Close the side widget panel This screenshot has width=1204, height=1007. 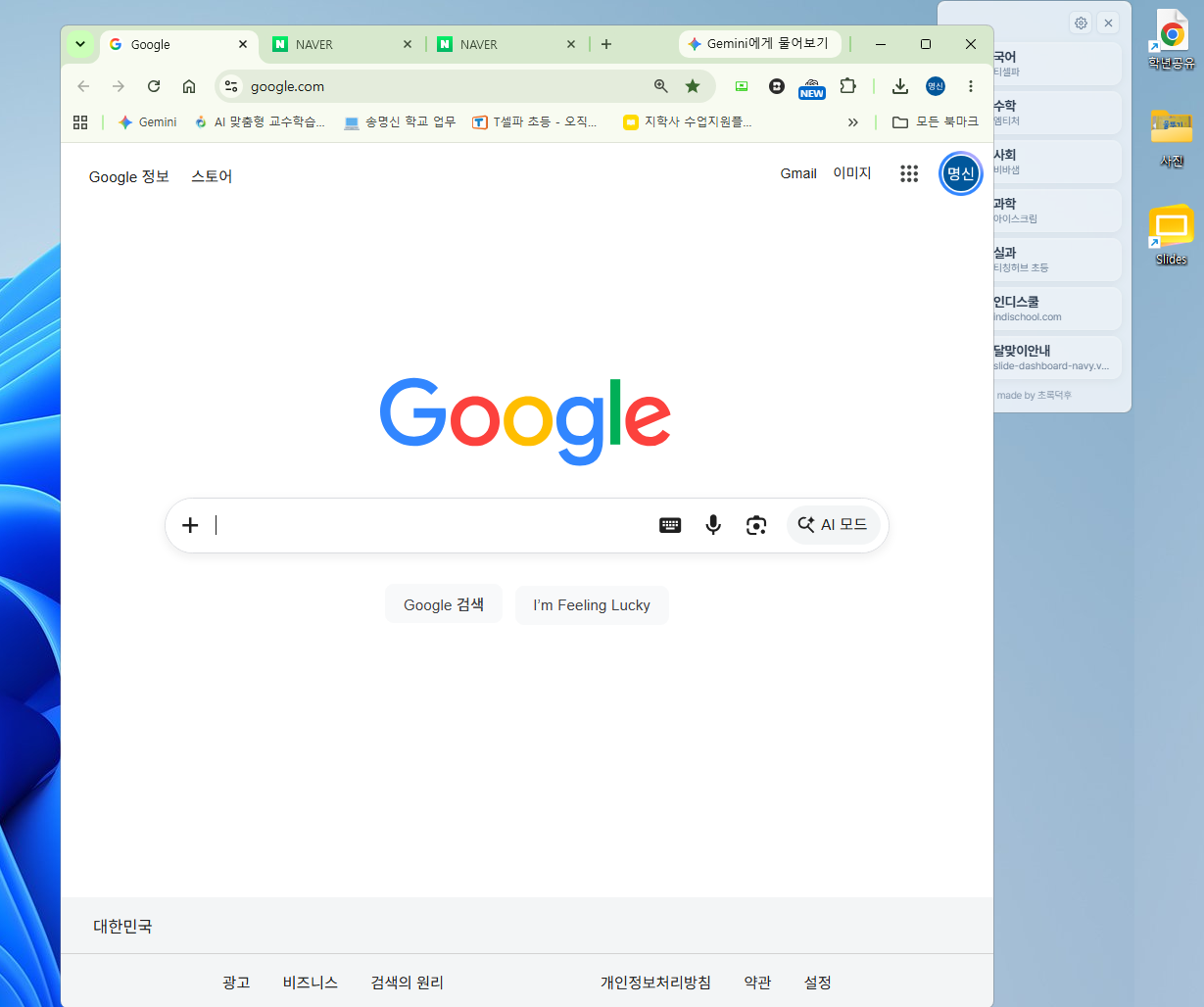1108,23
